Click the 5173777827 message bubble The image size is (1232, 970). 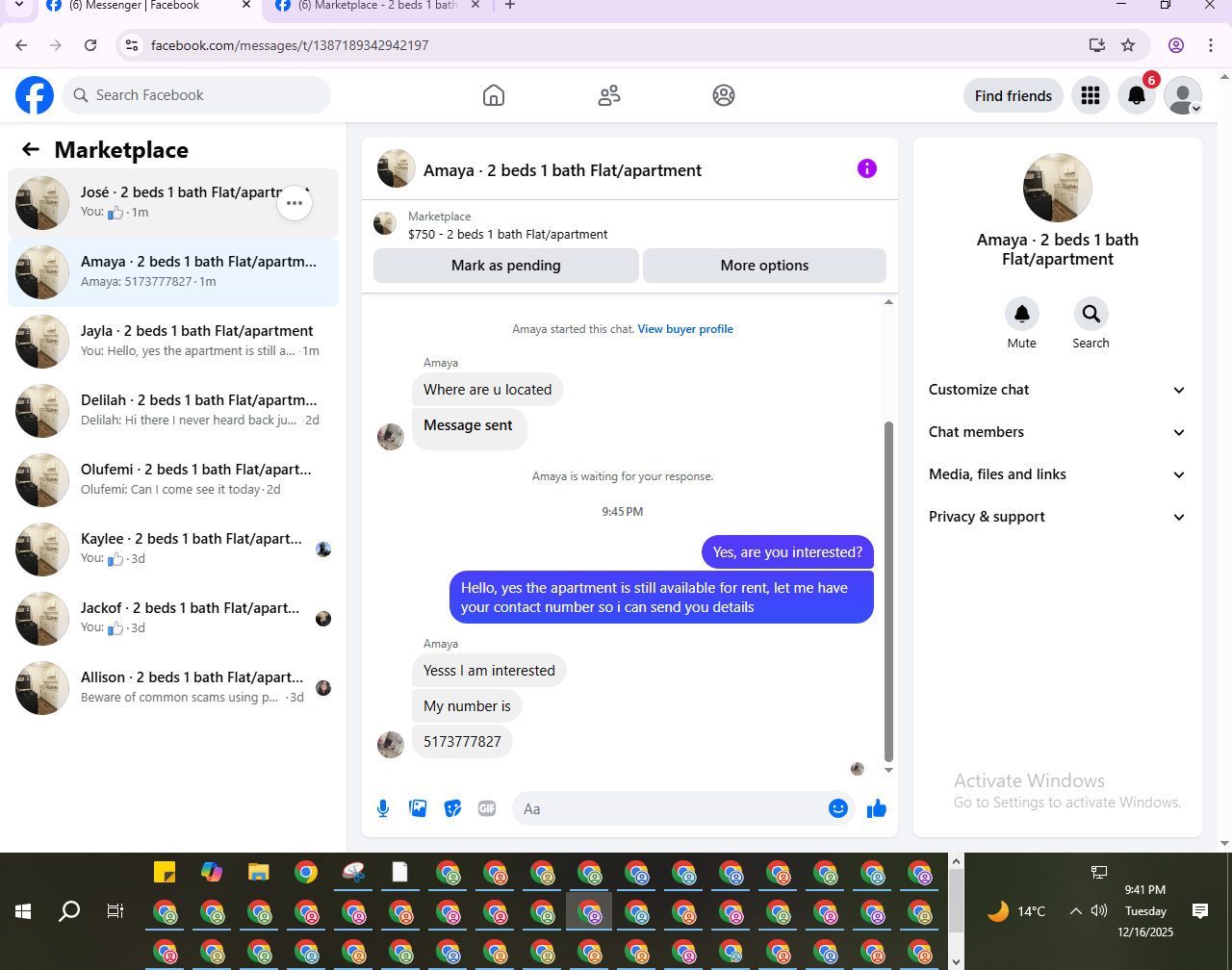pos(463,742)
